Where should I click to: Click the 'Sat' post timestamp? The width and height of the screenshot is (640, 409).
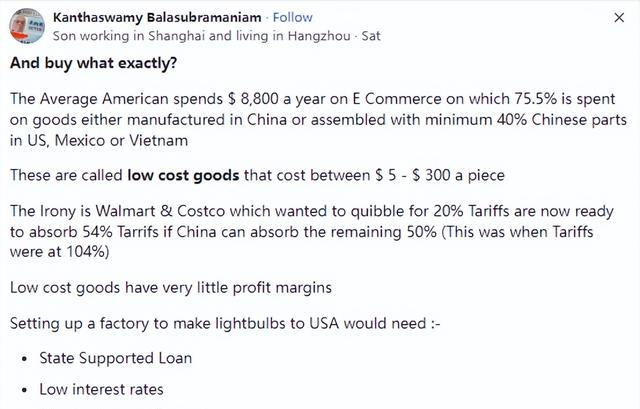click(x=370, y=34)
